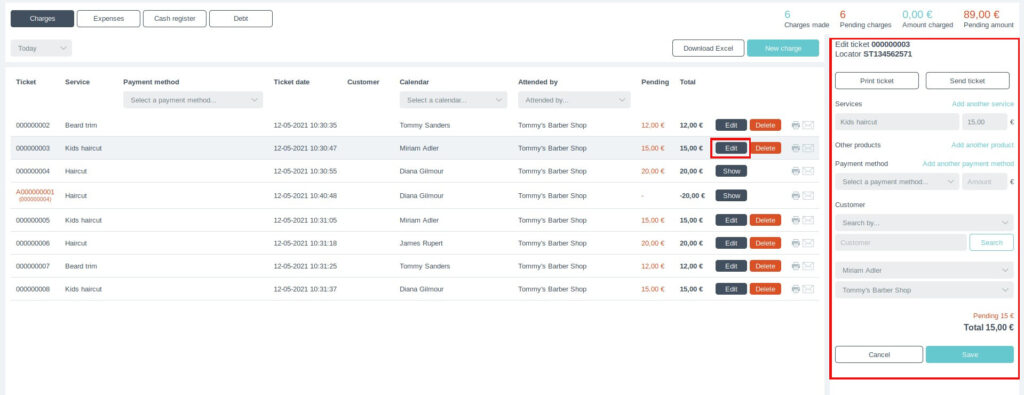The width and height of the screenshot is (1024, 395).
Task: Open the Cash register tab
Action: [174, 19]
